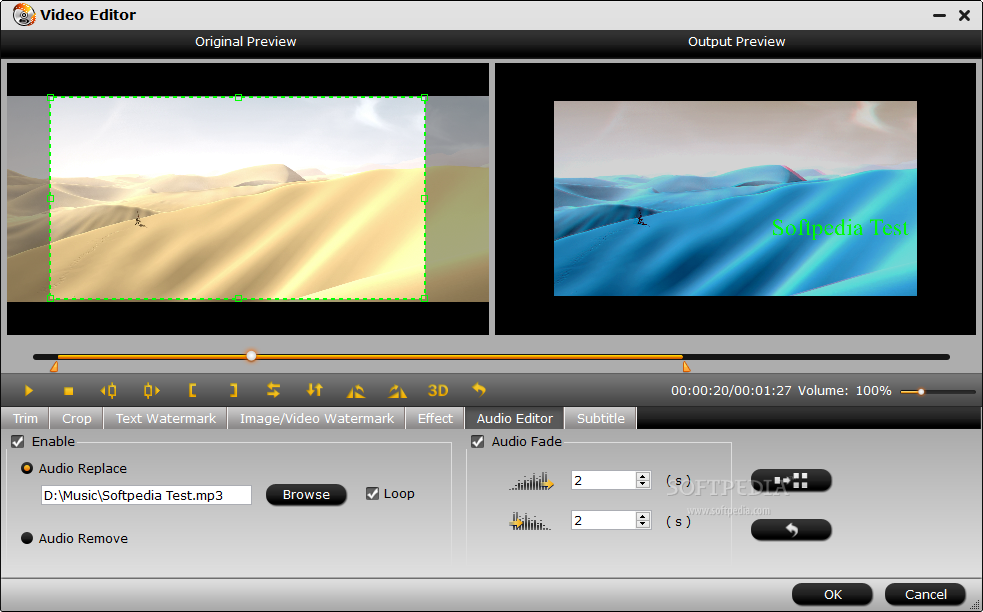Step to the next frame
This screenshot has height=612, width=983.
(x=151, y=391)
